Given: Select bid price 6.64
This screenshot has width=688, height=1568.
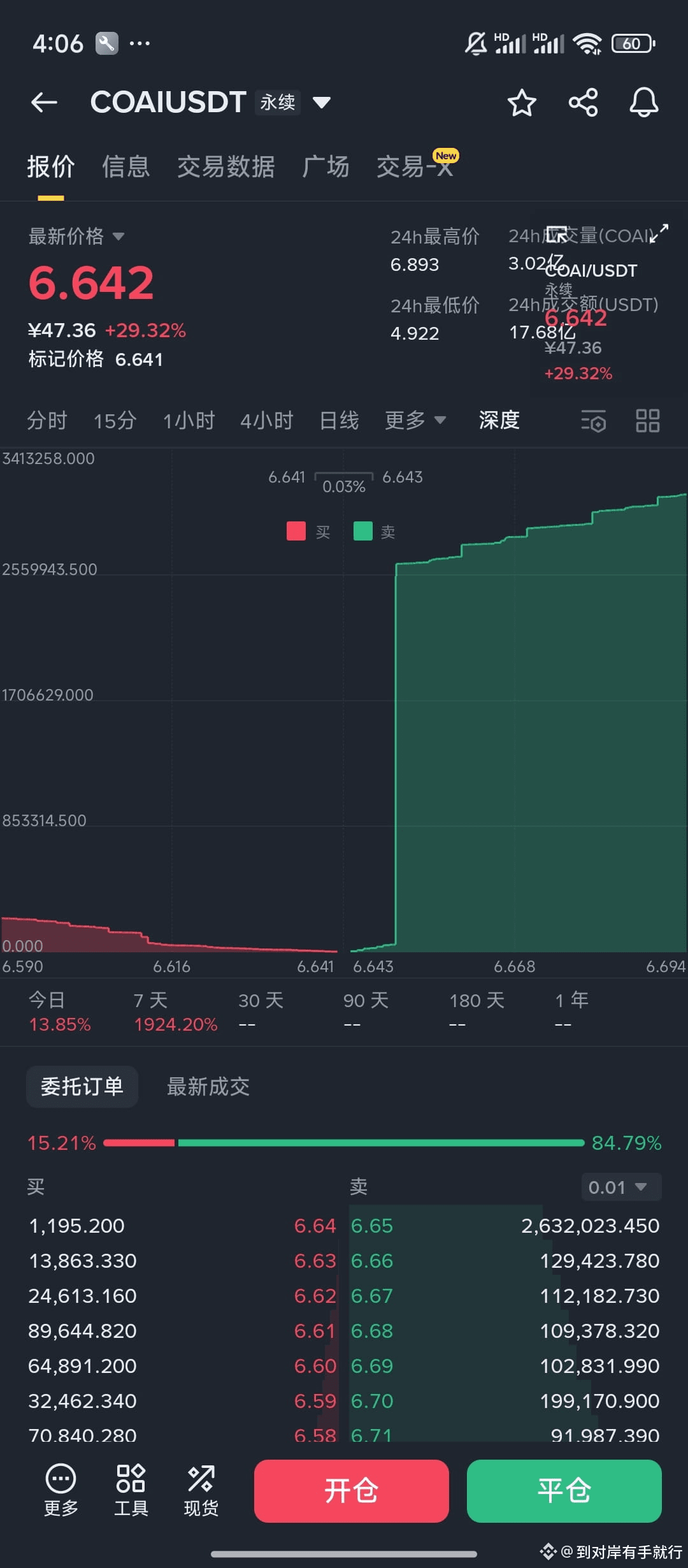Looking at the screenshot, I should pos(315,1226).
